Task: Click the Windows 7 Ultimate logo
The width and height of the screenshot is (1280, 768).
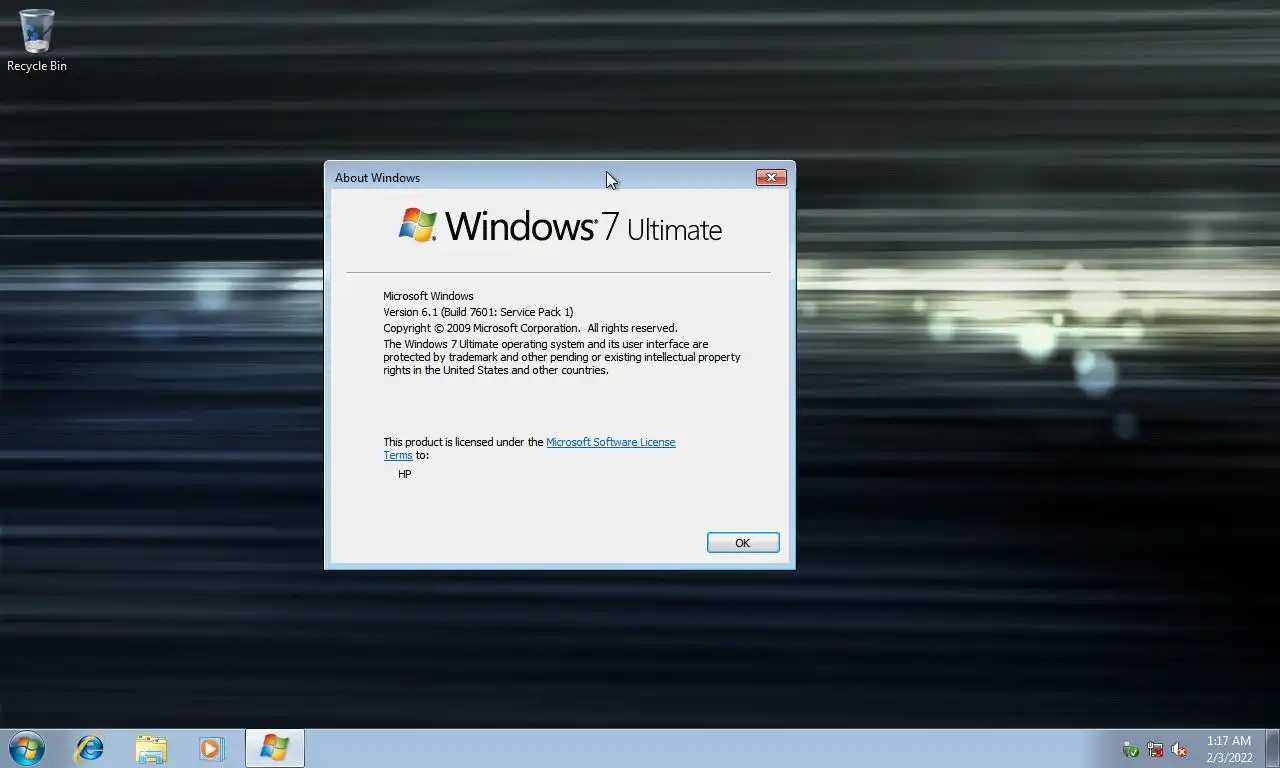Action: click(x=560, y=226)
